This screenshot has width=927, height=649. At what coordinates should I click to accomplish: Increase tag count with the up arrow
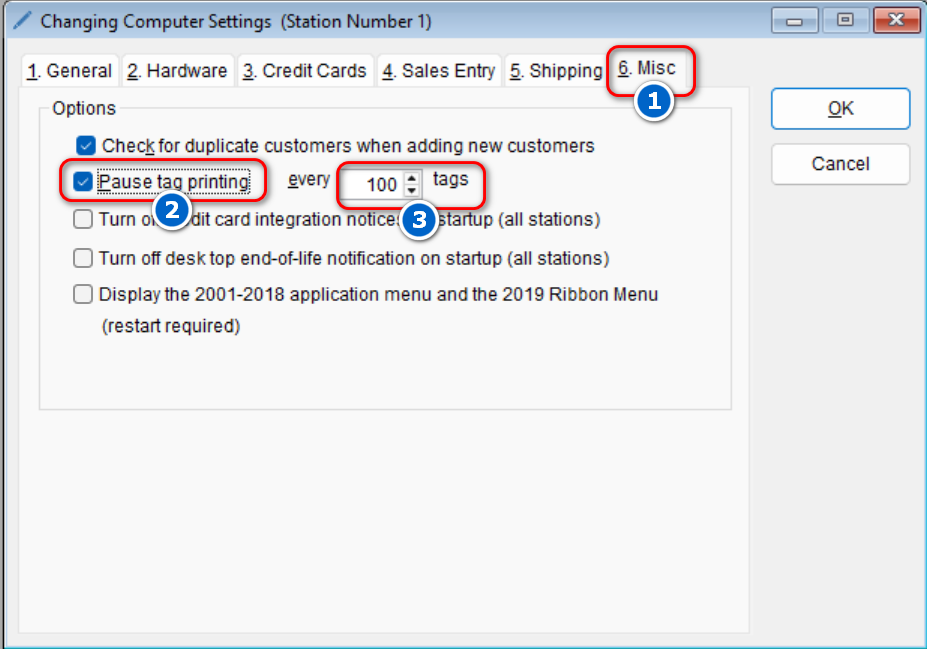(411, 178)
